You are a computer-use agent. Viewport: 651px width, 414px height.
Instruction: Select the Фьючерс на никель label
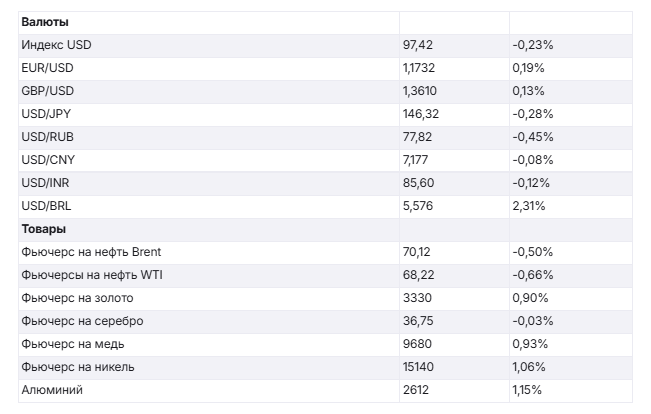tap(78, 367)
